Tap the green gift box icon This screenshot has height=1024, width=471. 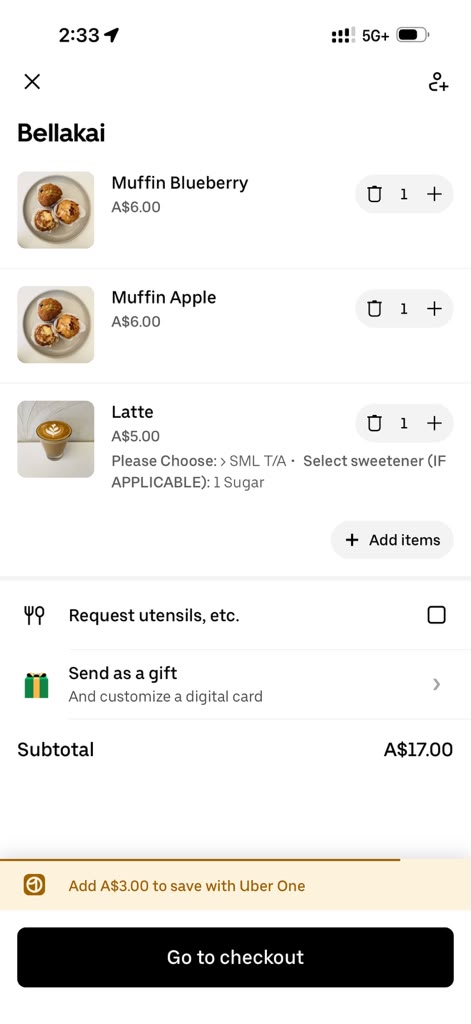pos(37,685)
